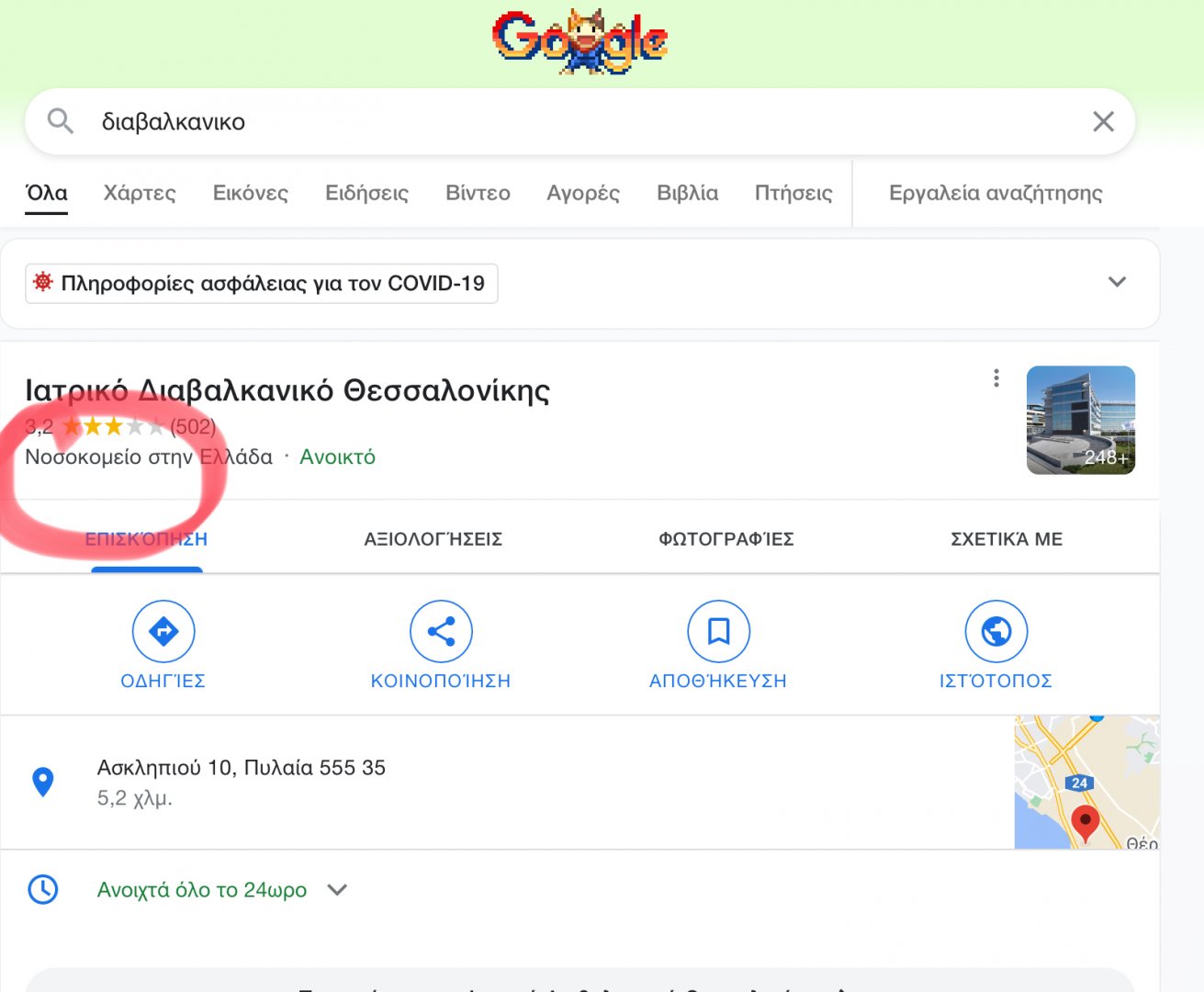Open Εργαλεία αναζήτησης search tools
This screenshot has width=1204, height=992.
(996, 193)
